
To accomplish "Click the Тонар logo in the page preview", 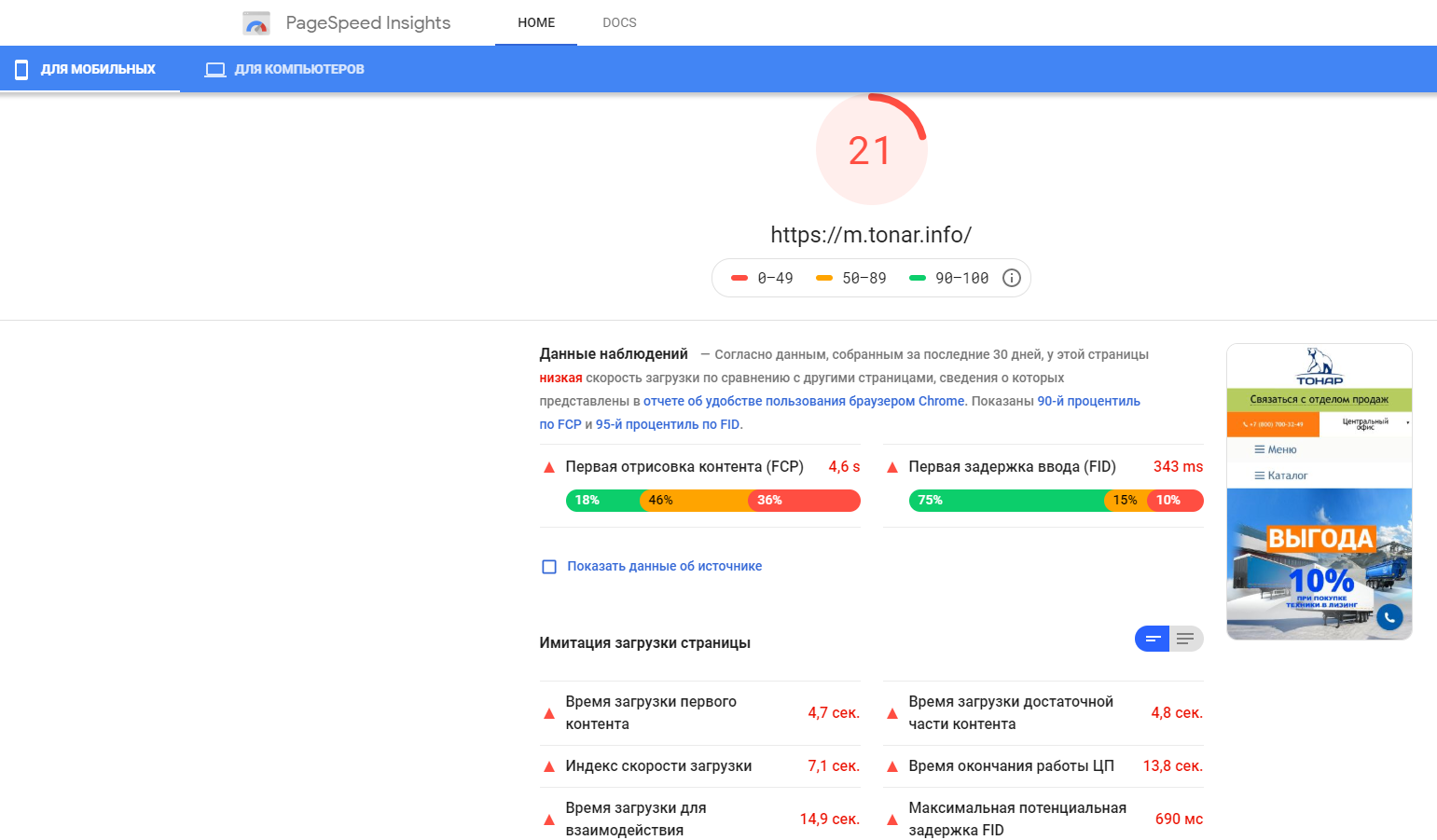I will coord(1320,366).
